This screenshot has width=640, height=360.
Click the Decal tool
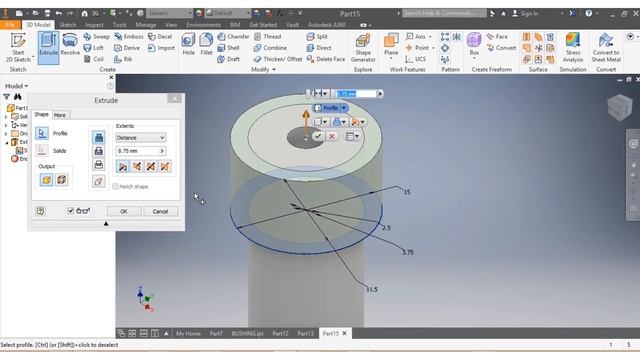pos(160,37)
